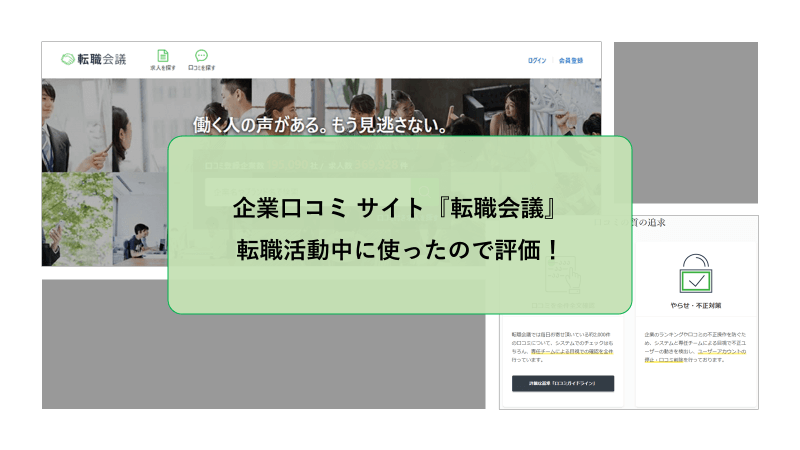Click the やらせ・不正対策 heading

click(695, 306)
